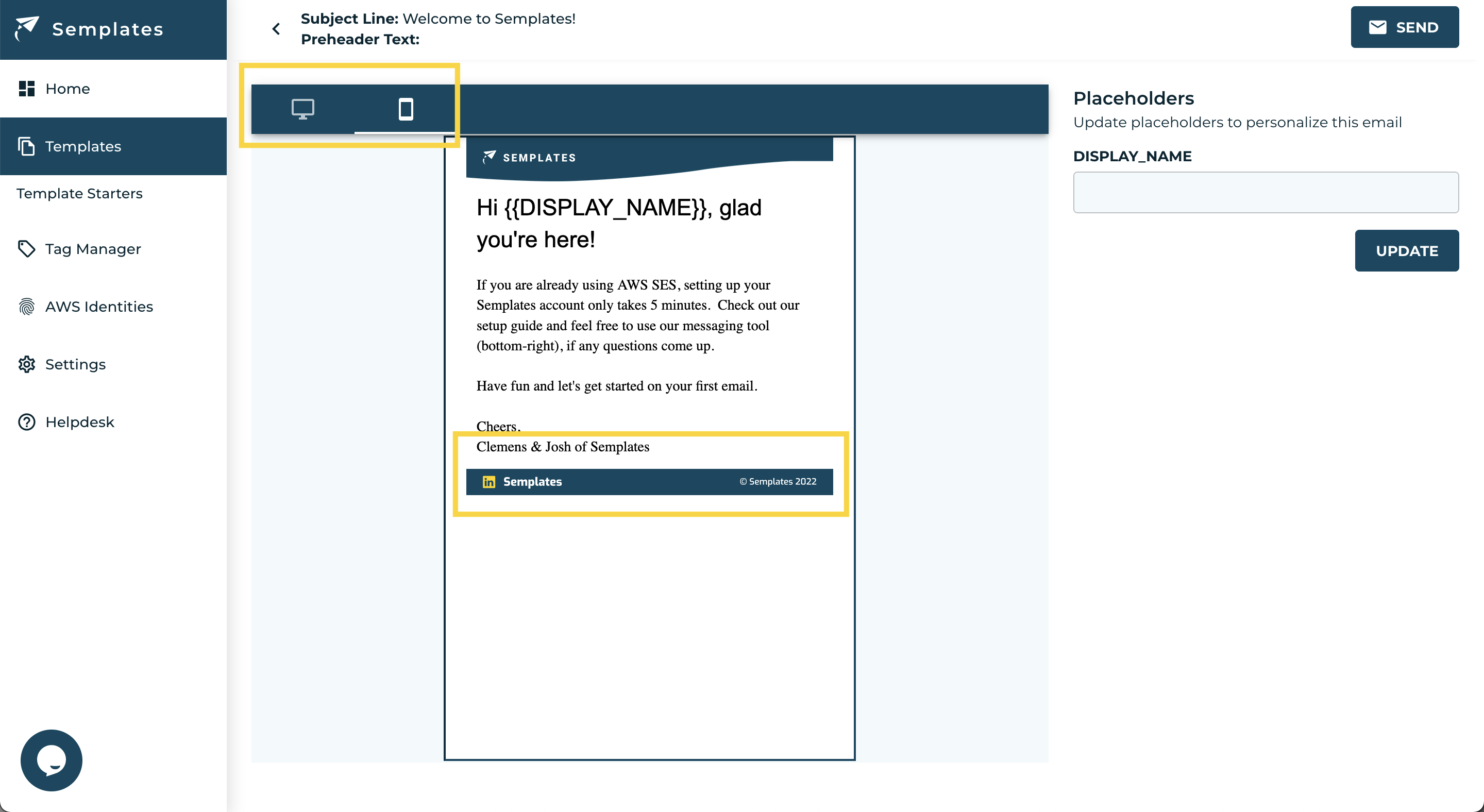
Task: Focus the DISPLAY_NAME input field
Action: coord(1265,192)
